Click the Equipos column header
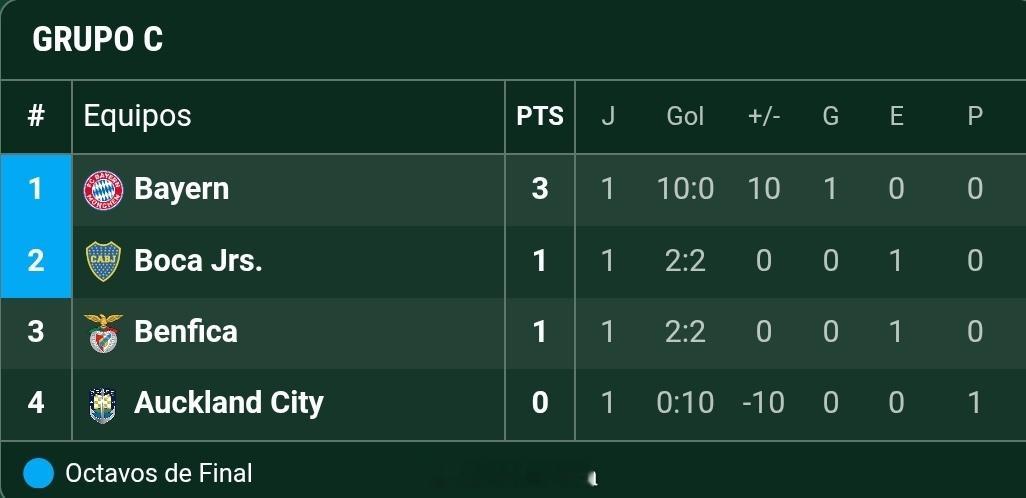The height and width of the screenshot is (498, 1026). tap(137, 116)
